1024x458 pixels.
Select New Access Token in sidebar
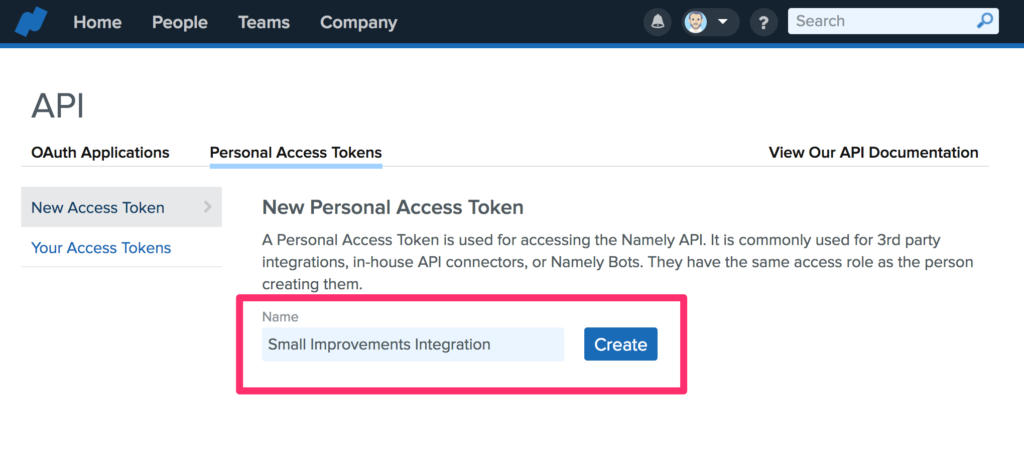click(98, 208)
